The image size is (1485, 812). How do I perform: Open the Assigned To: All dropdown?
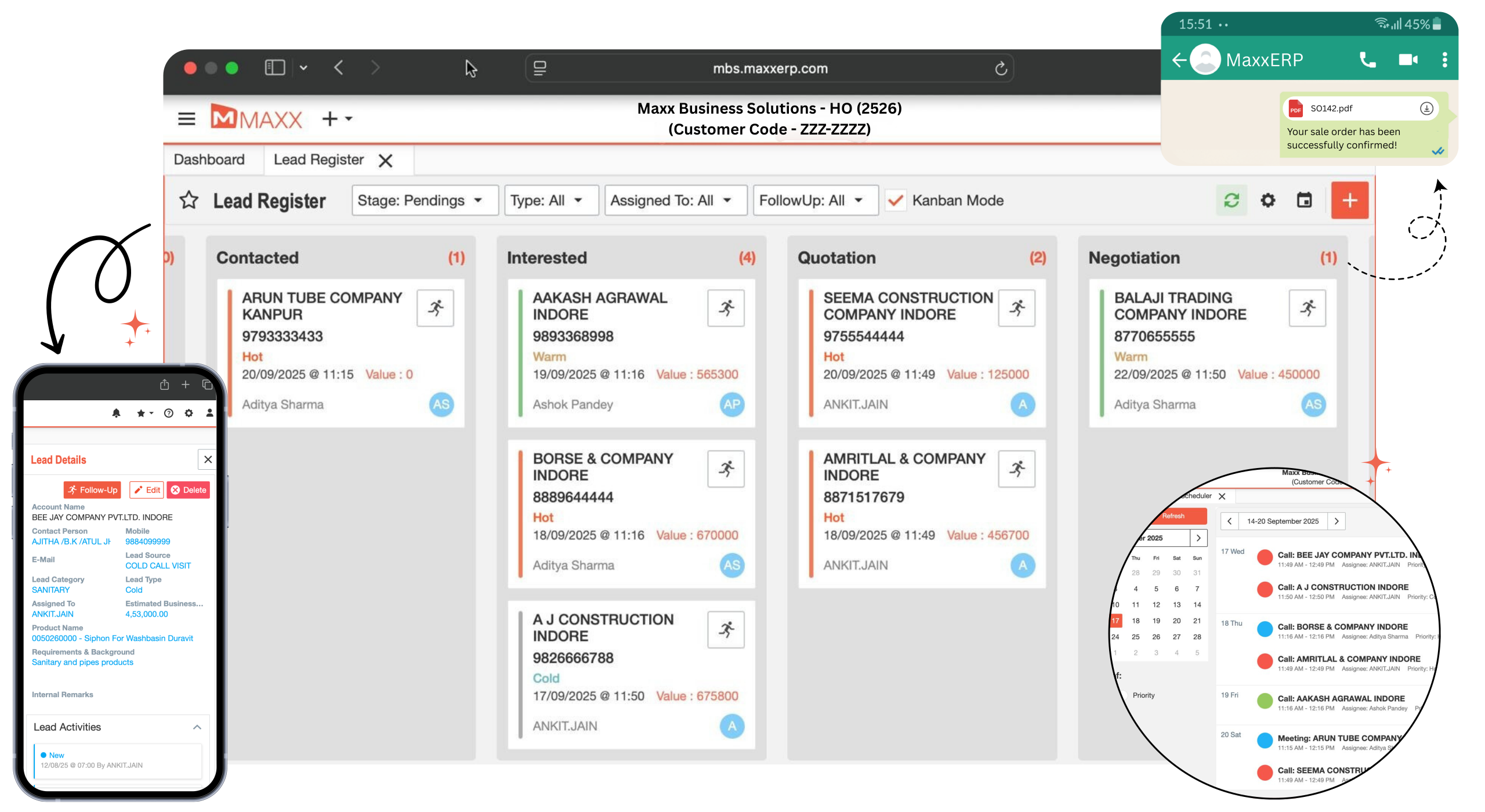(x=675, y=201)
